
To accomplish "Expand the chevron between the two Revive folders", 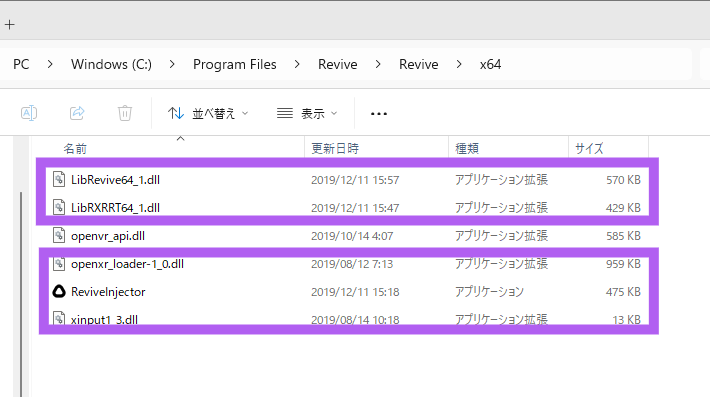I will click(378, 64).
